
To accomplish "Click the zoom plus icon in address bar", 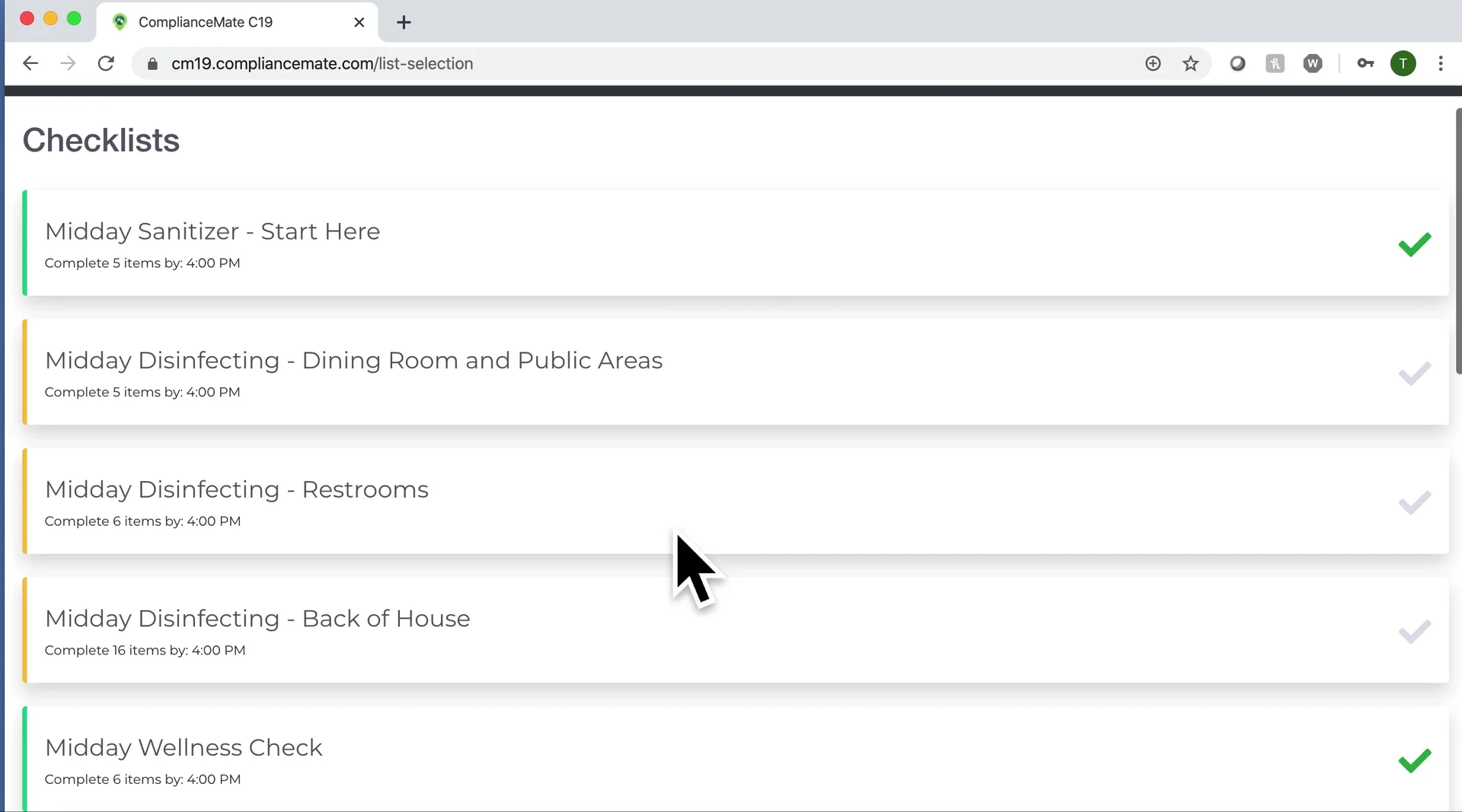I will click(1153, 64).
